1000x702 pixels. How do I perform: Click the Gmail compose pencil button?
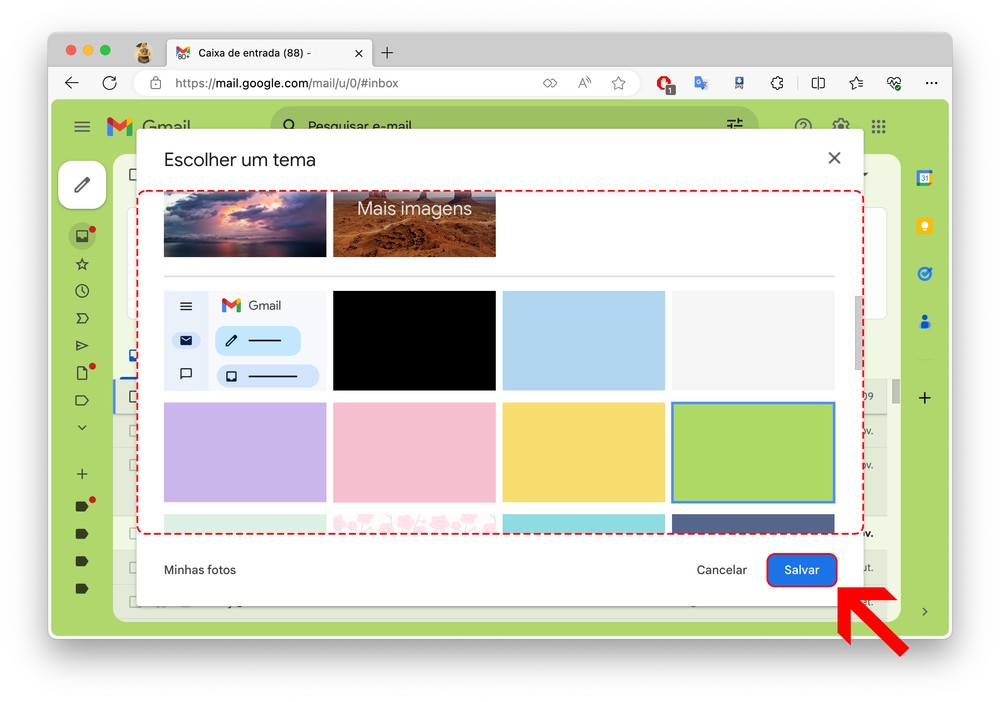82,185
